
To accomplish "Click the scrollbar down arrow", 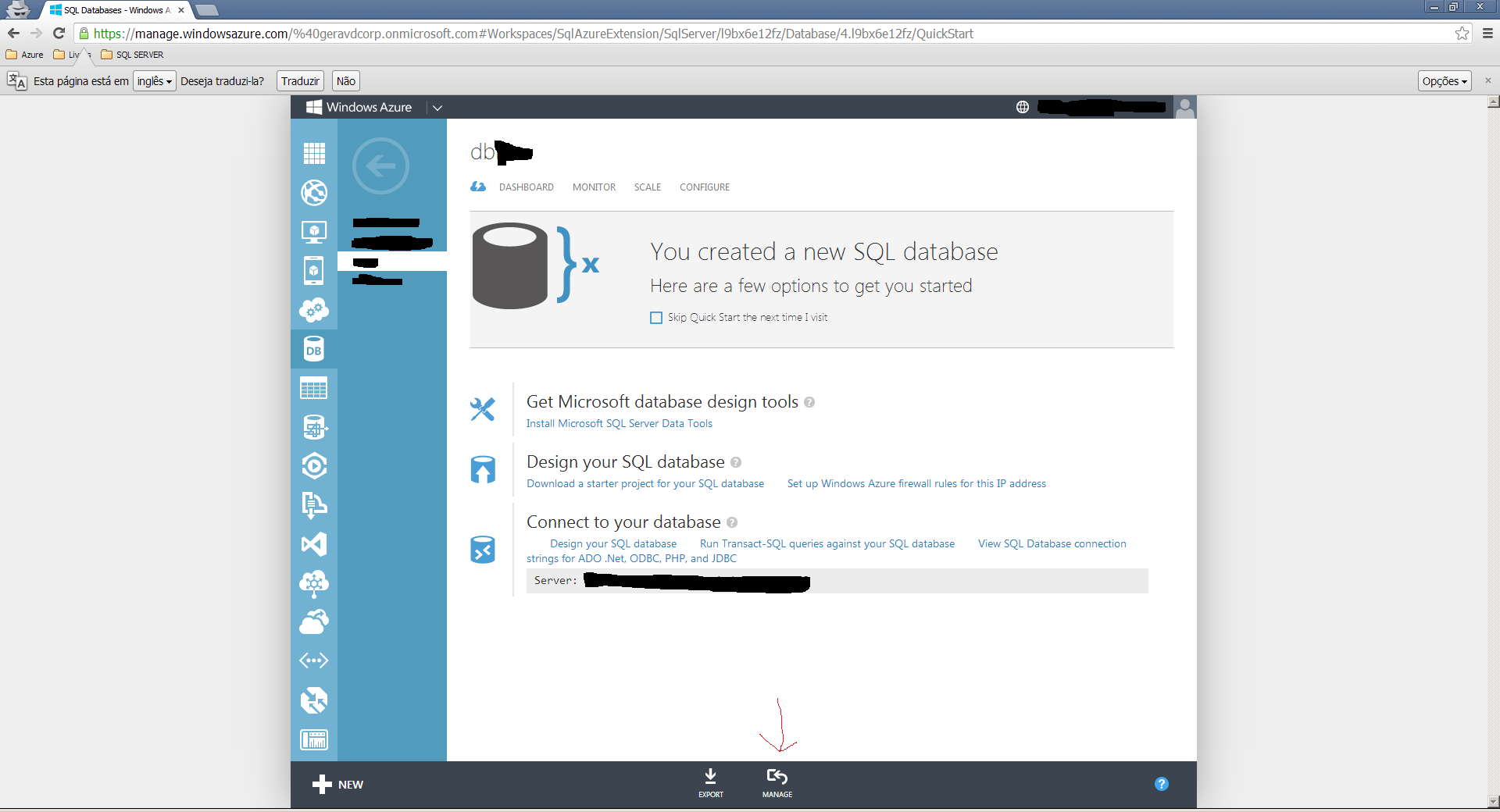I will (1494, 802).
